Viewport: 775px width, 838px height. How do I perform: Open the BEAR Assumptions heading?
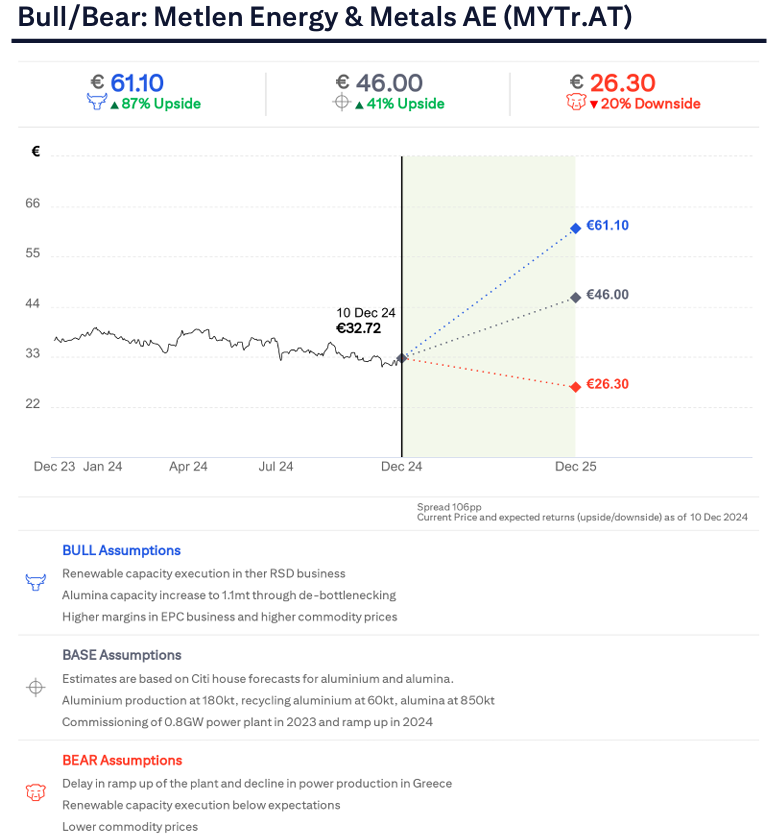tap(121, 760)
